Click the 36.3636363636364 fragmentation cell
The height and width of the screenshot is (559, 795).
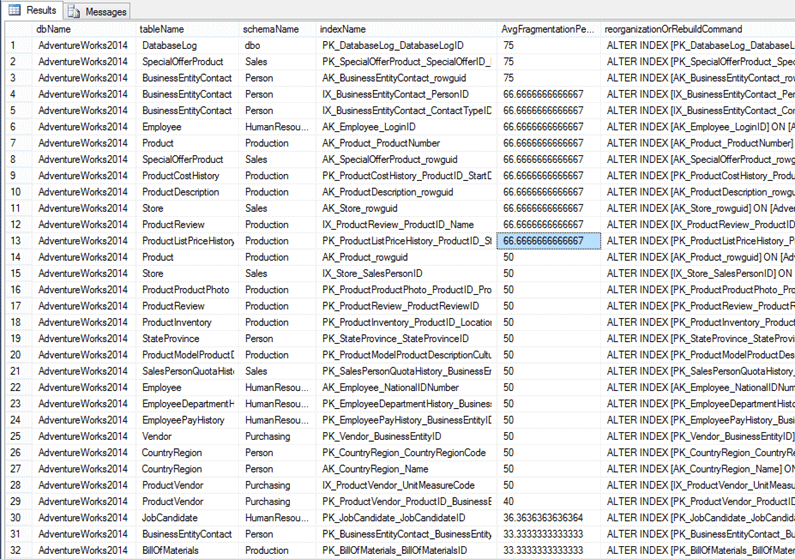pyautogui.click(x=549, y=518)
